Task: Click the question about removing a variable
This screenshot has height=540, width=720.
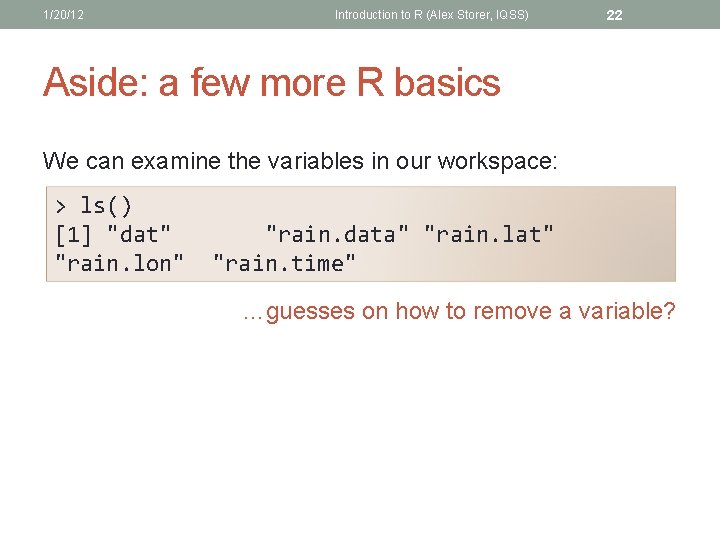Action: pyautogui.click(x=459, y=311)
